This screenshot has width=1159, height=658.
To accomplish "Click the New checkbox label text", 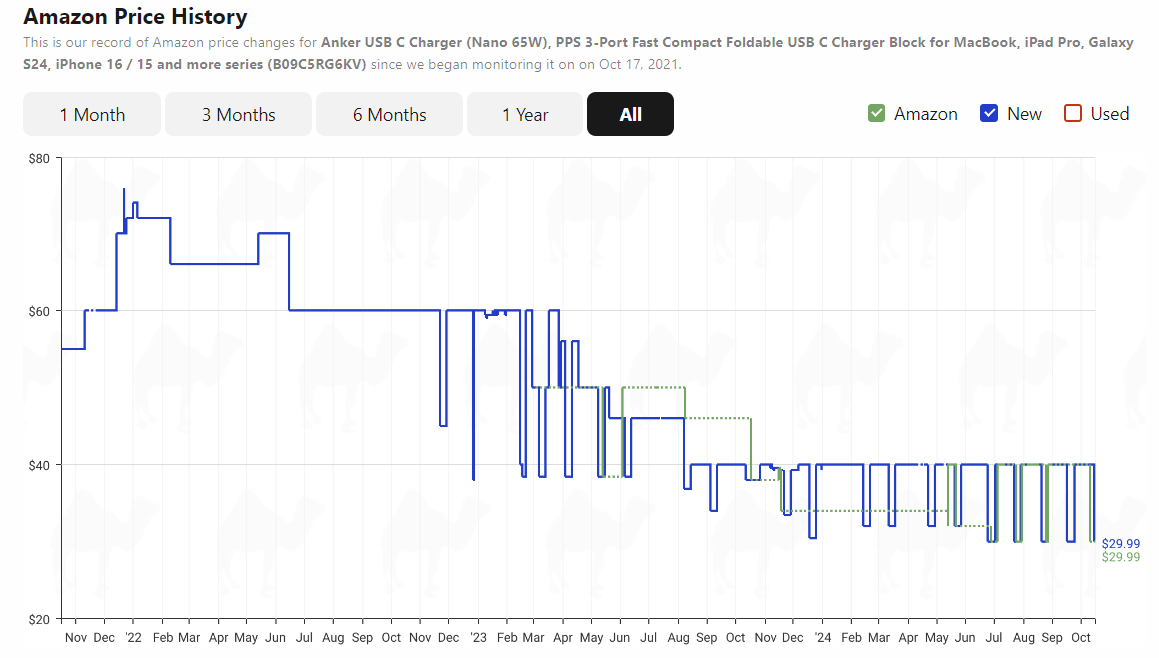I will pos(1024,114).
